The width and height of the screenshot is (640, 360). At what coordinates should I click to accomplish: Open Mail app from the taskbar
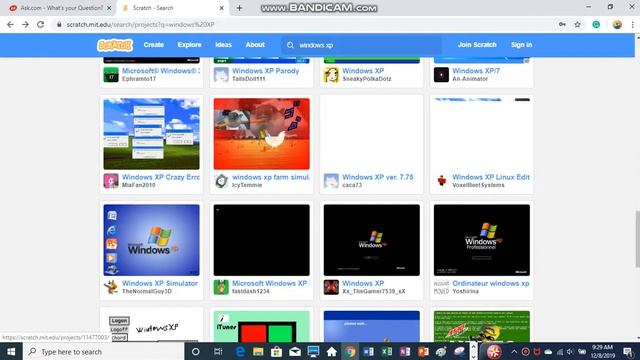coord(295,351)
